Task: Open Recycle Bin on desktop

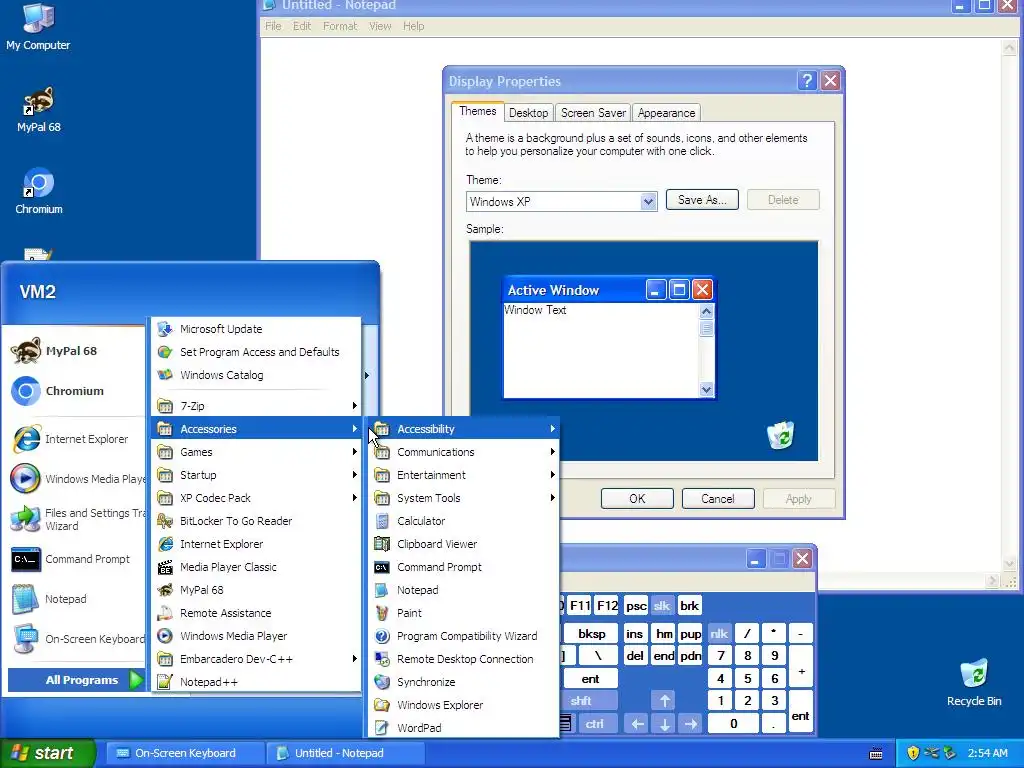Action: [974, 682]
